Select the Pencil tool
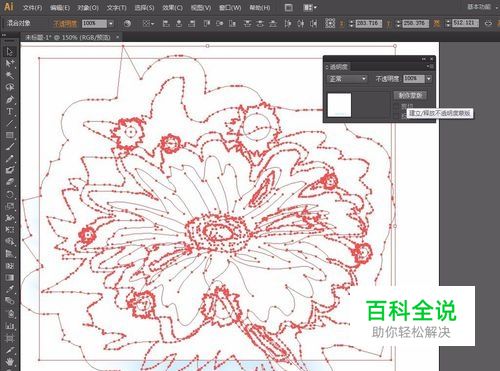500x371 pixels. click(9, 159)
